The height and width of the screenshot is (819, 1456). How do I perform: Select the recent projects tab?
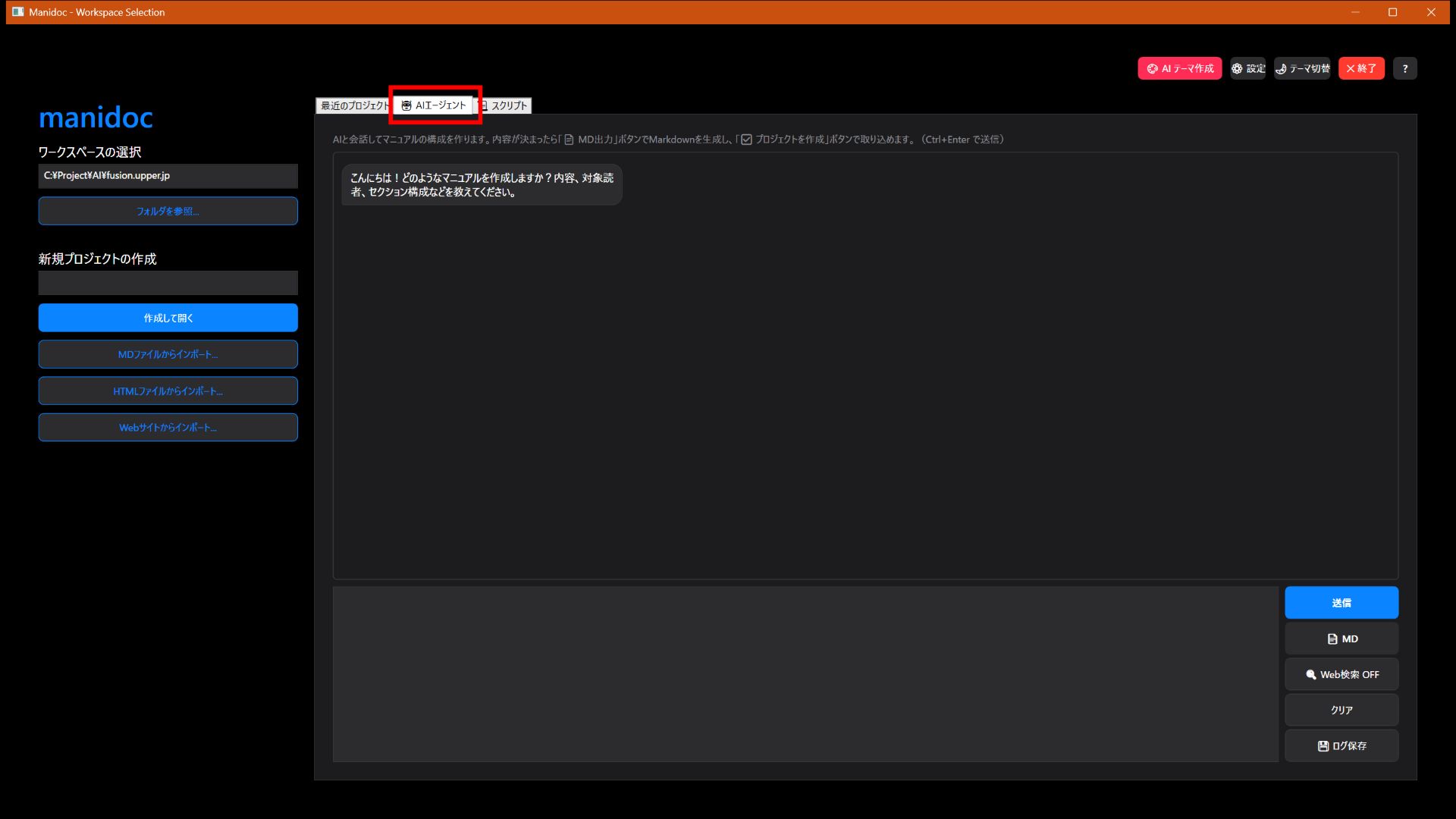pyautogui.click(x=353, y=106)
